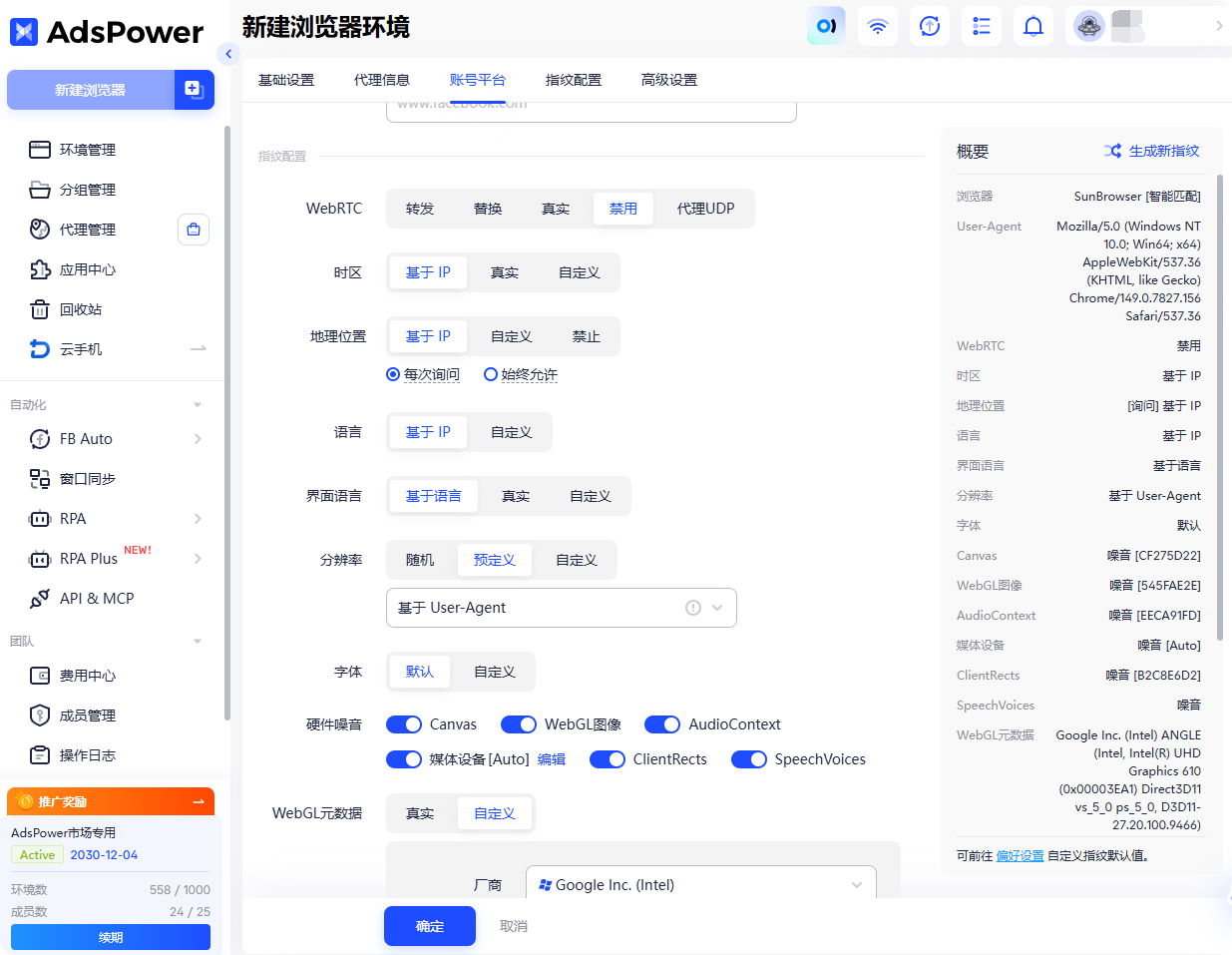Screen dimensions: 1232x955
Task: Click the shuffle icon next to 生成新指纹
Action: click(x=1112, y=151)
